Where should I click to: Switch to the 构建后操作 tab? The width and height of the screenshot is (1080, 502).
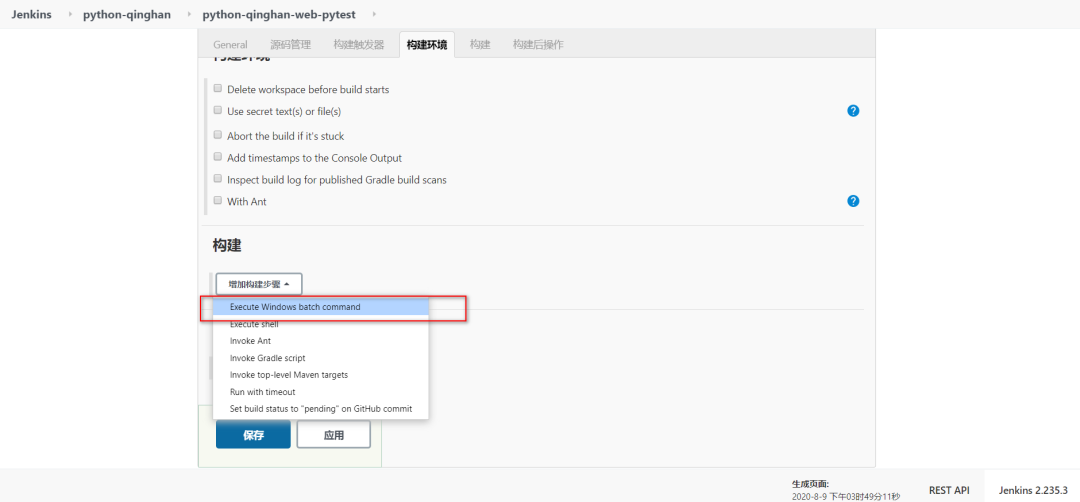click(538, 45)
